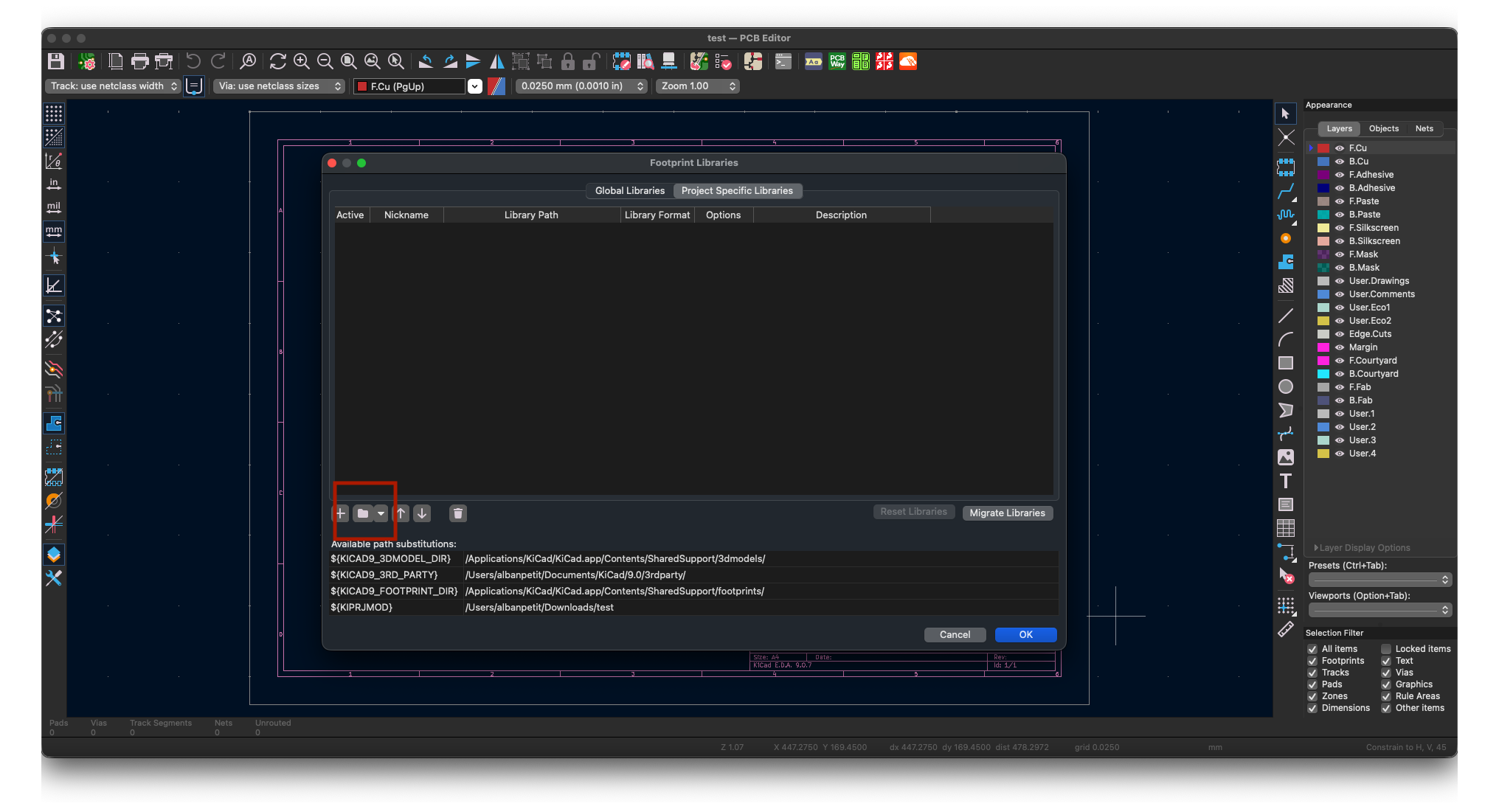This screenshot has width=1499, height=812.
Task: Toggle the Locked items checkbox
Action: tap(1386, 649)
